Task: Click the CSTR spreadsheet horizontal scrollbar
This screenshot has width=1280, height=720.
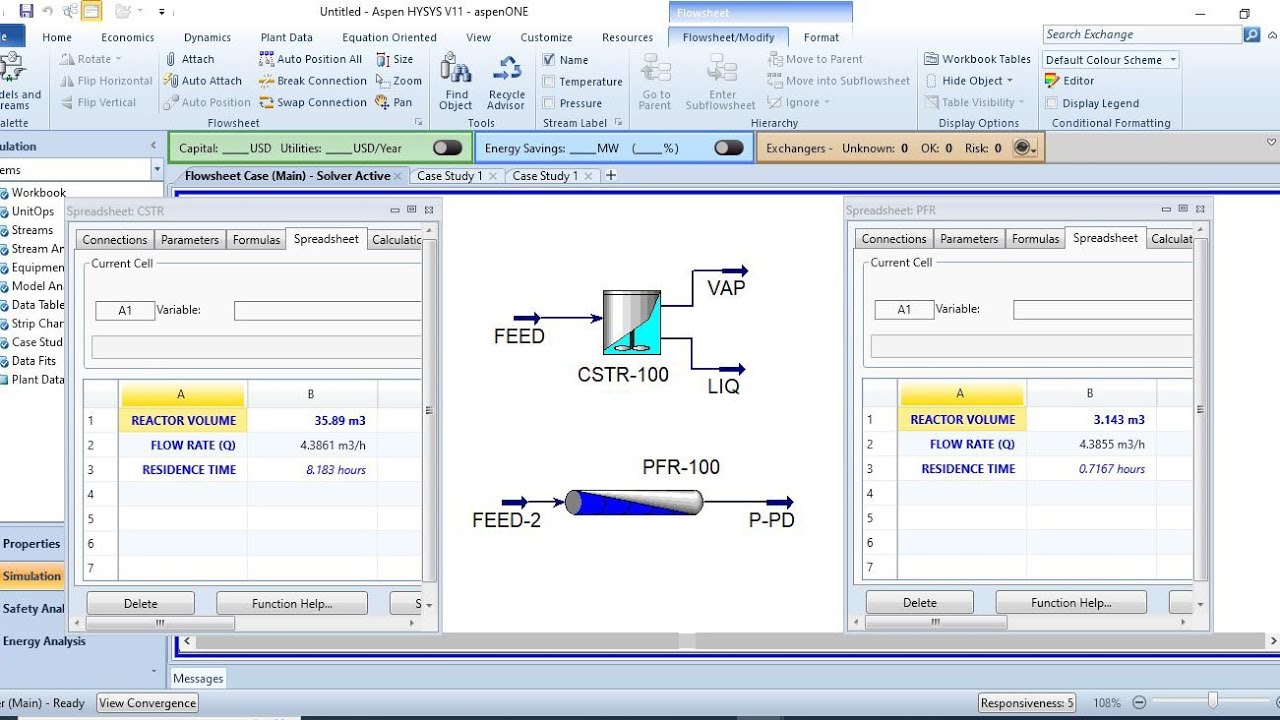Action: coord(160,623)
